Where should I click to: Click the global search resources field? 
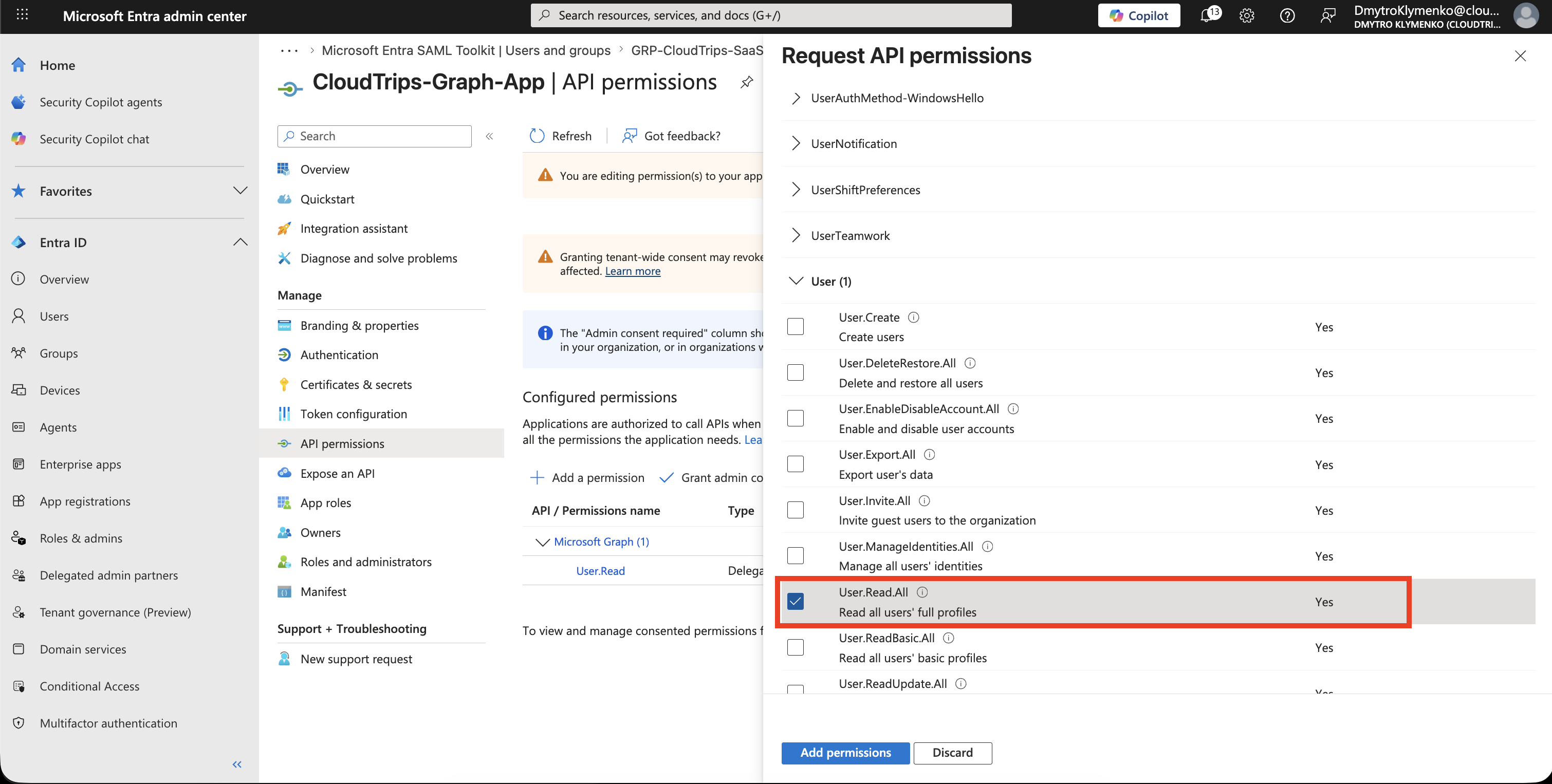770,15
